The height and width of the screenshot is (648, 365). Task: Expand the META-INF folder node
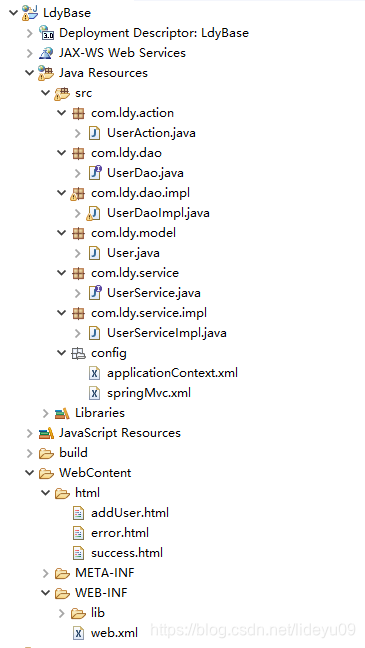pyautogui.click(x=45, y=573)
